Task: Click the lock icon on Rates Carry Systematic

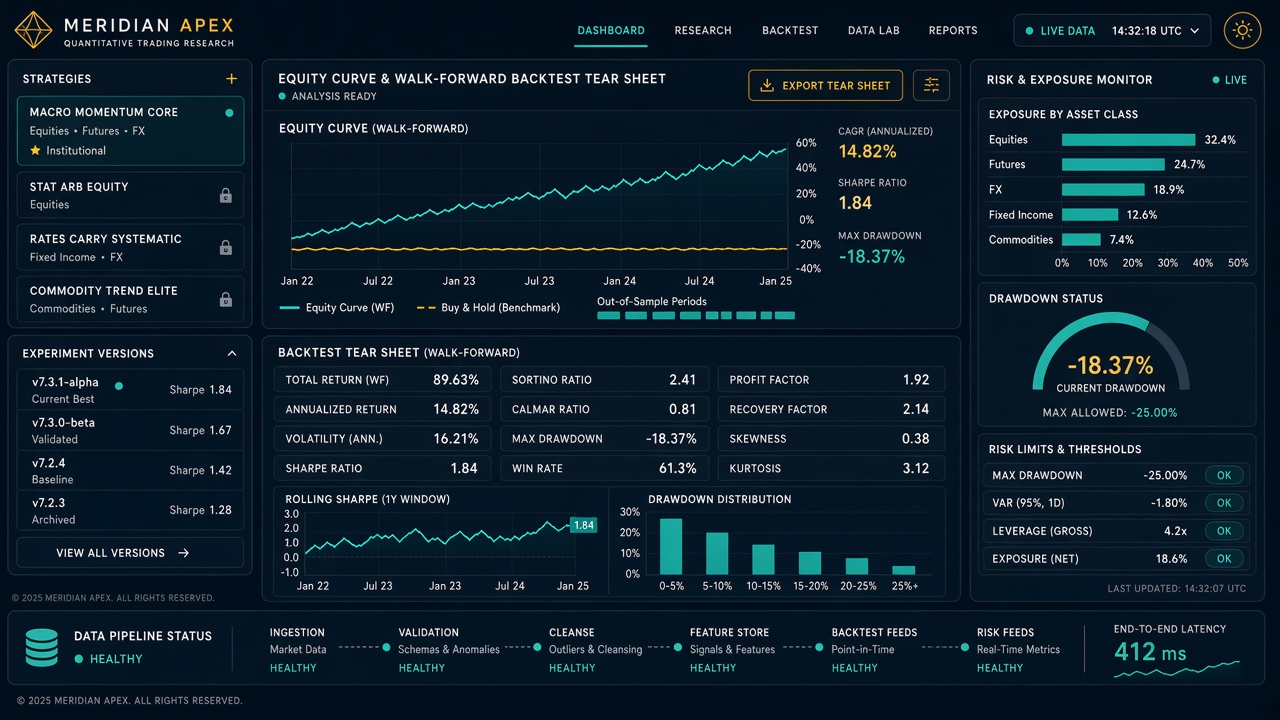Action: click(226, 247)
